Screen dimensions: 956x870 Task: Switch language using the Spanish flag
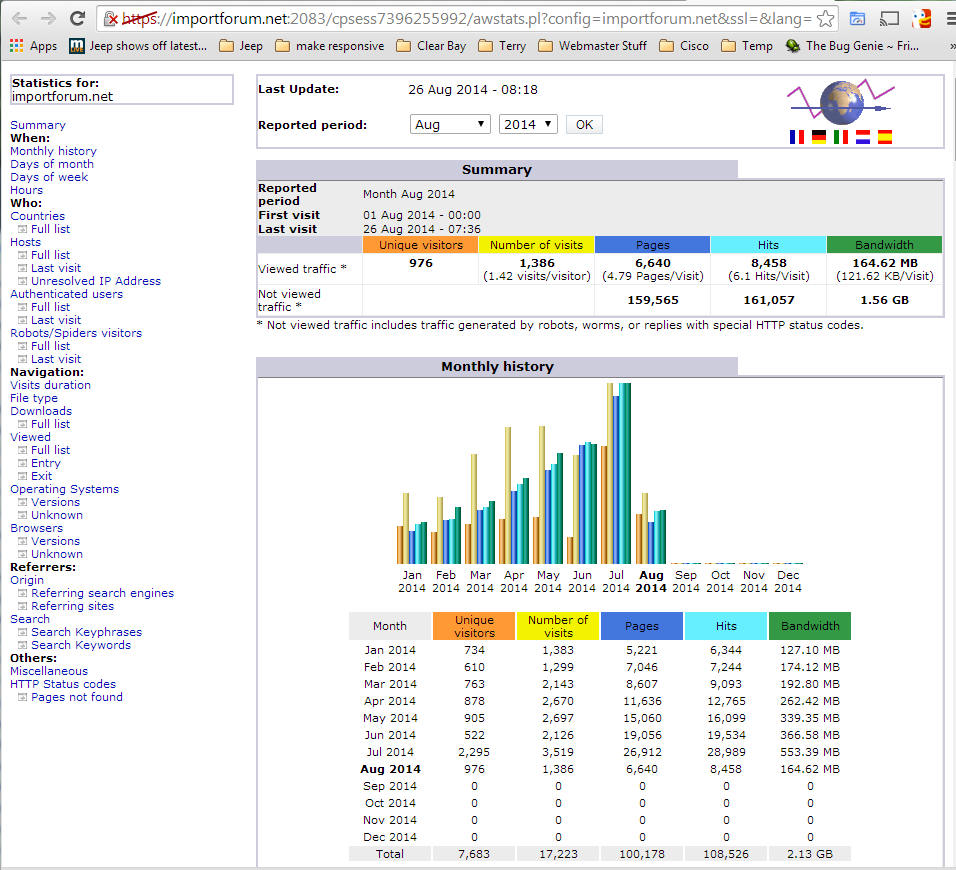885,137
